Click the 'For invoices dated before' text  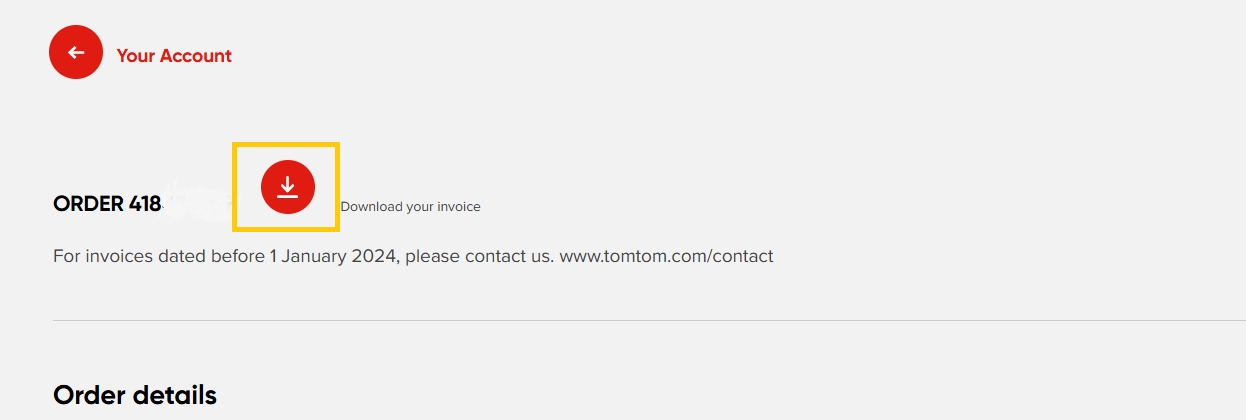(x=159, y=256)
